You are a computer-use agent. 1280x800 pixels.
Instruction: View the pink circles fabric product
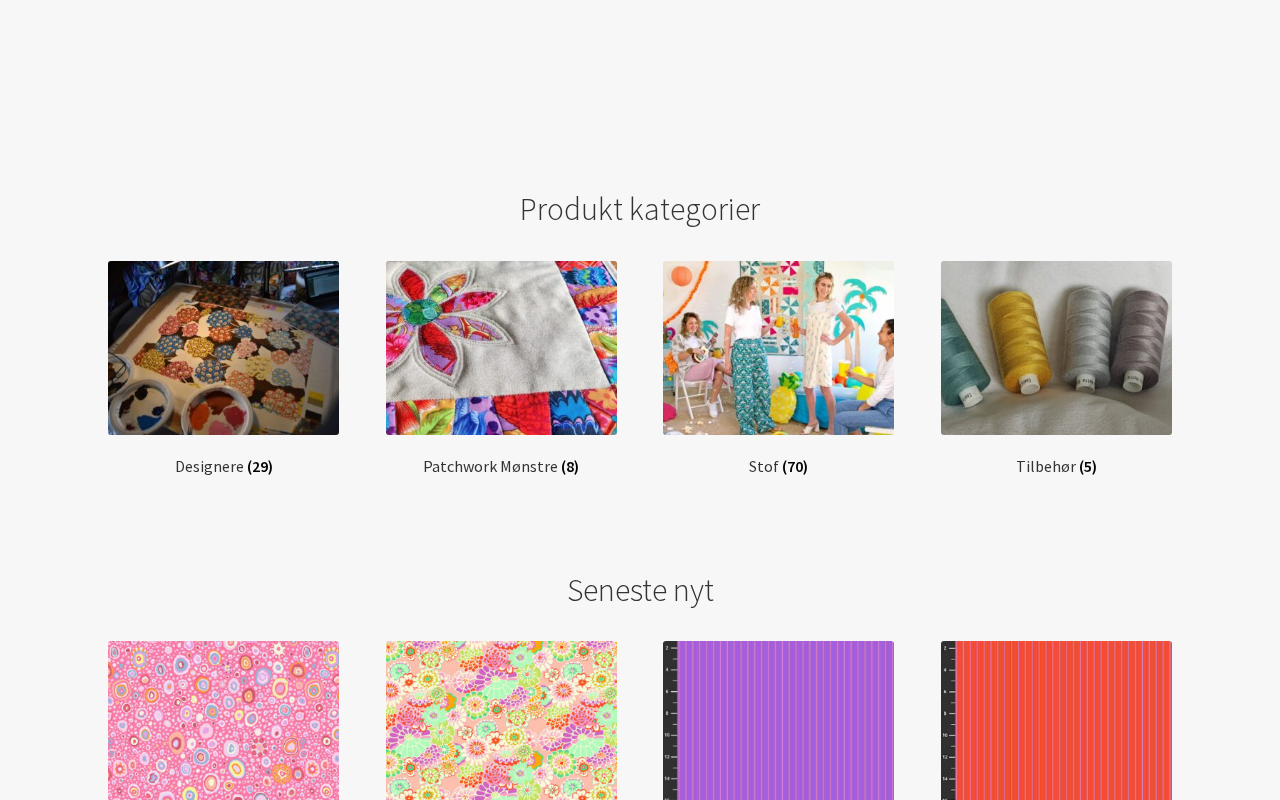tap(223, 720)
